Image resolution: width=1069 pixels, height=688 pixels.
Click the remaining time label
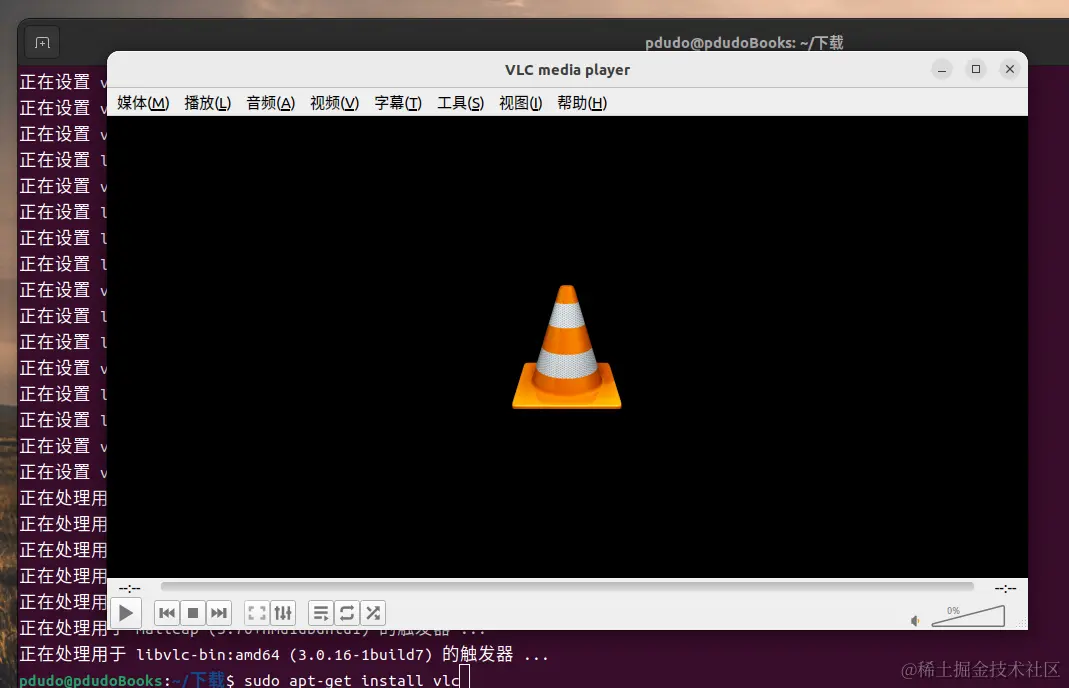pos(1005,588)
